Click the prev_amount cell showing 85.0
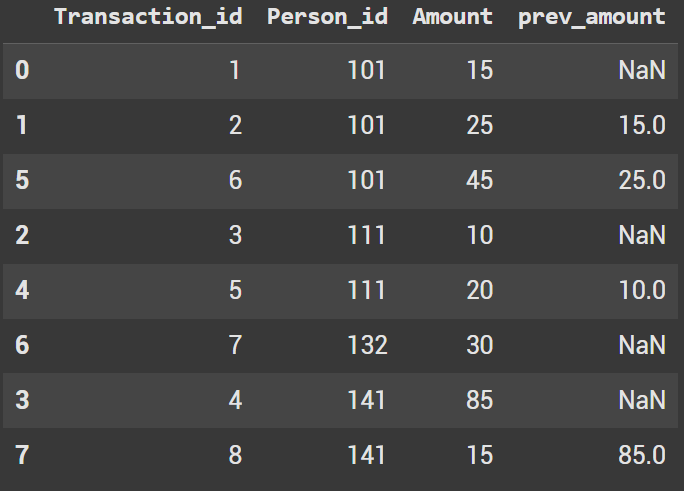The height and width of the screenshot is (491, 684). click(x=641, y=455)
